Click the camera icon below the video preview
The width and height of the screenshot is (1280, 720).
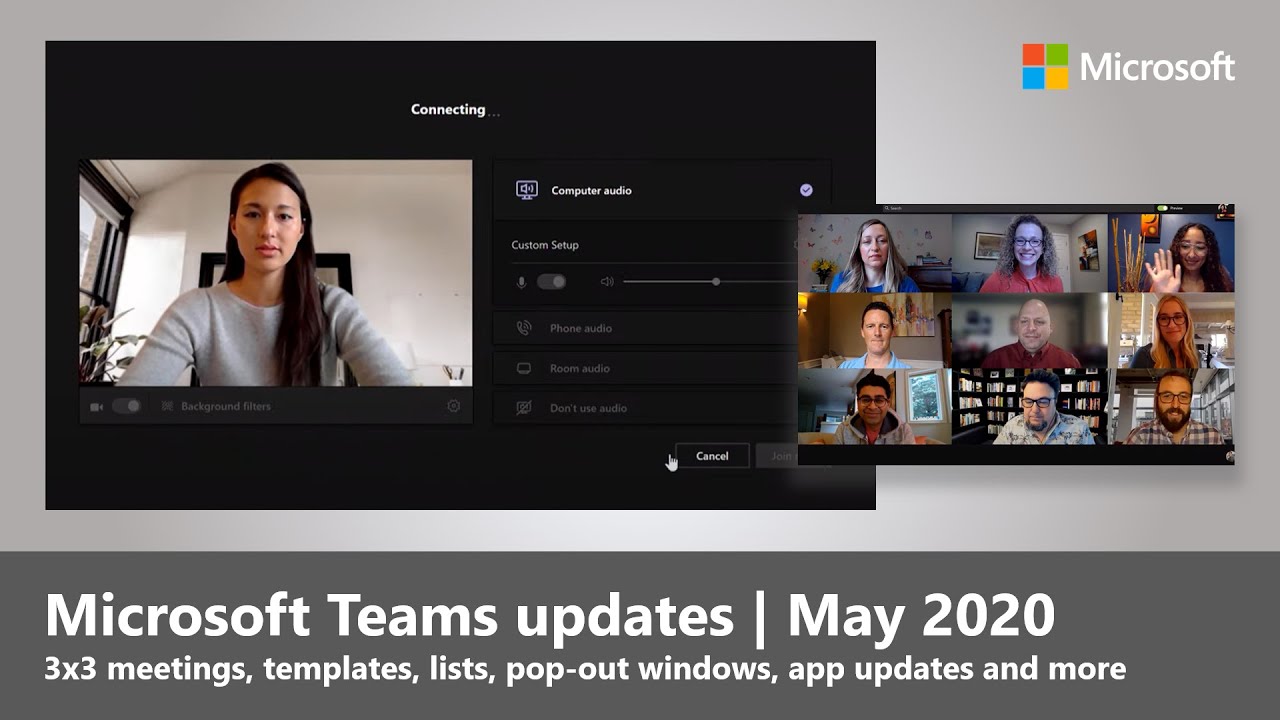coord(97,407)
